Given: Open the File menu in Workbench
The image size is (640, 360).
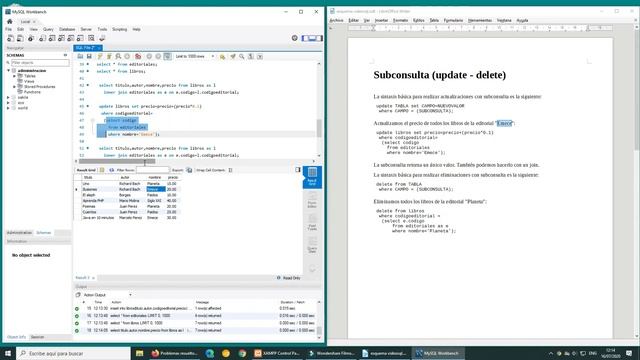Looking at the screenshot, I should 9,29.
